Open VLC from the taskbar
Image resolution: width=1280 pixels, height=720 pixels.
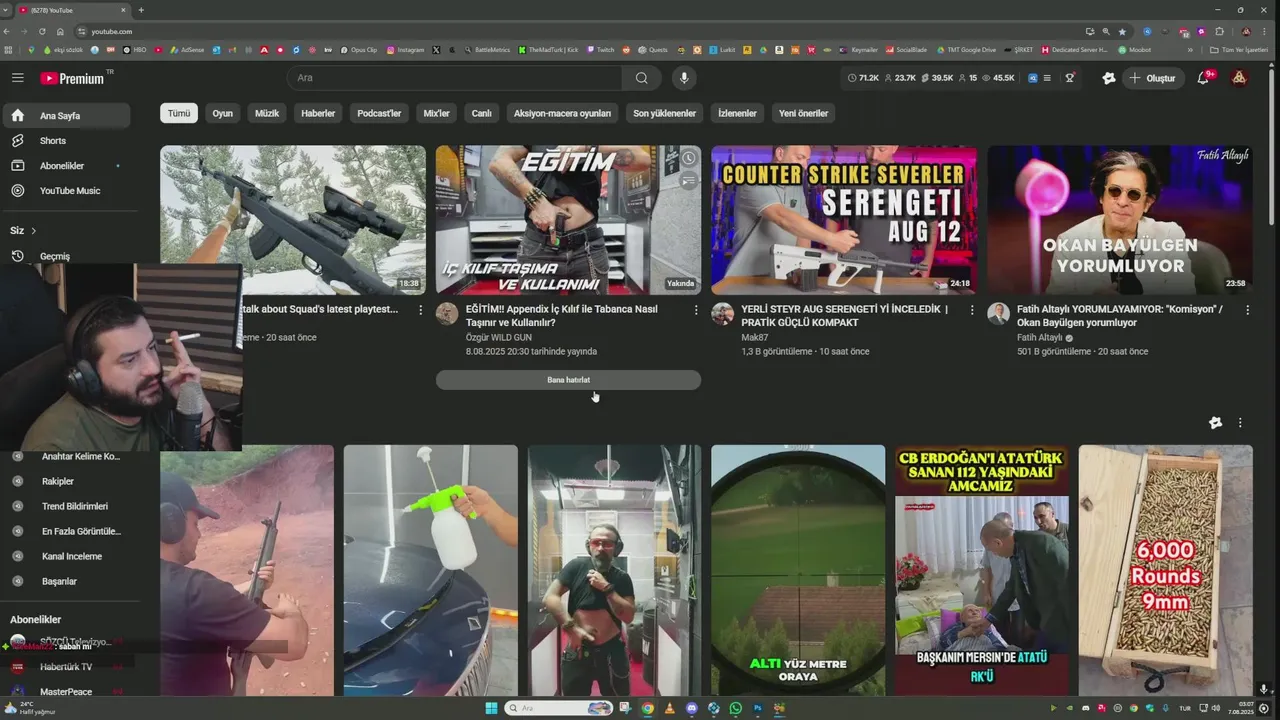[x=669, y=708]
